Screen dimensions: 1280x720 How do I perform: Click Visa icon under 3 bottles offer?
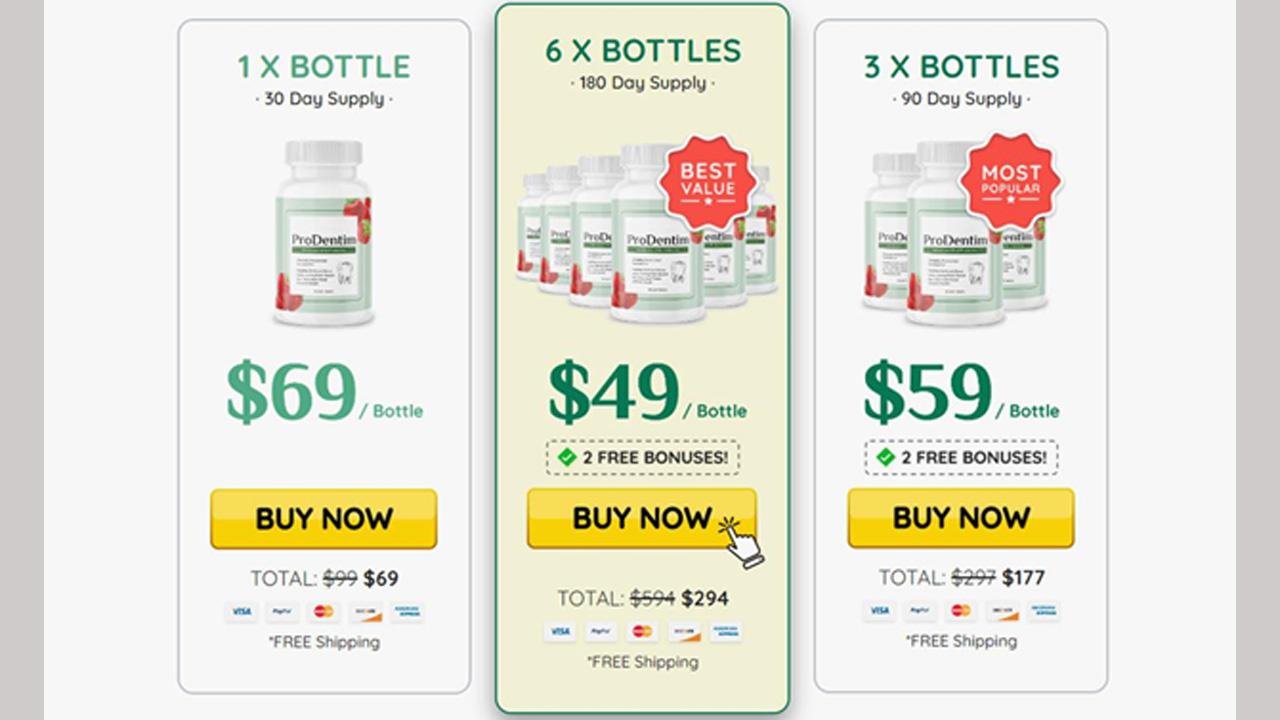coord(879,610)
